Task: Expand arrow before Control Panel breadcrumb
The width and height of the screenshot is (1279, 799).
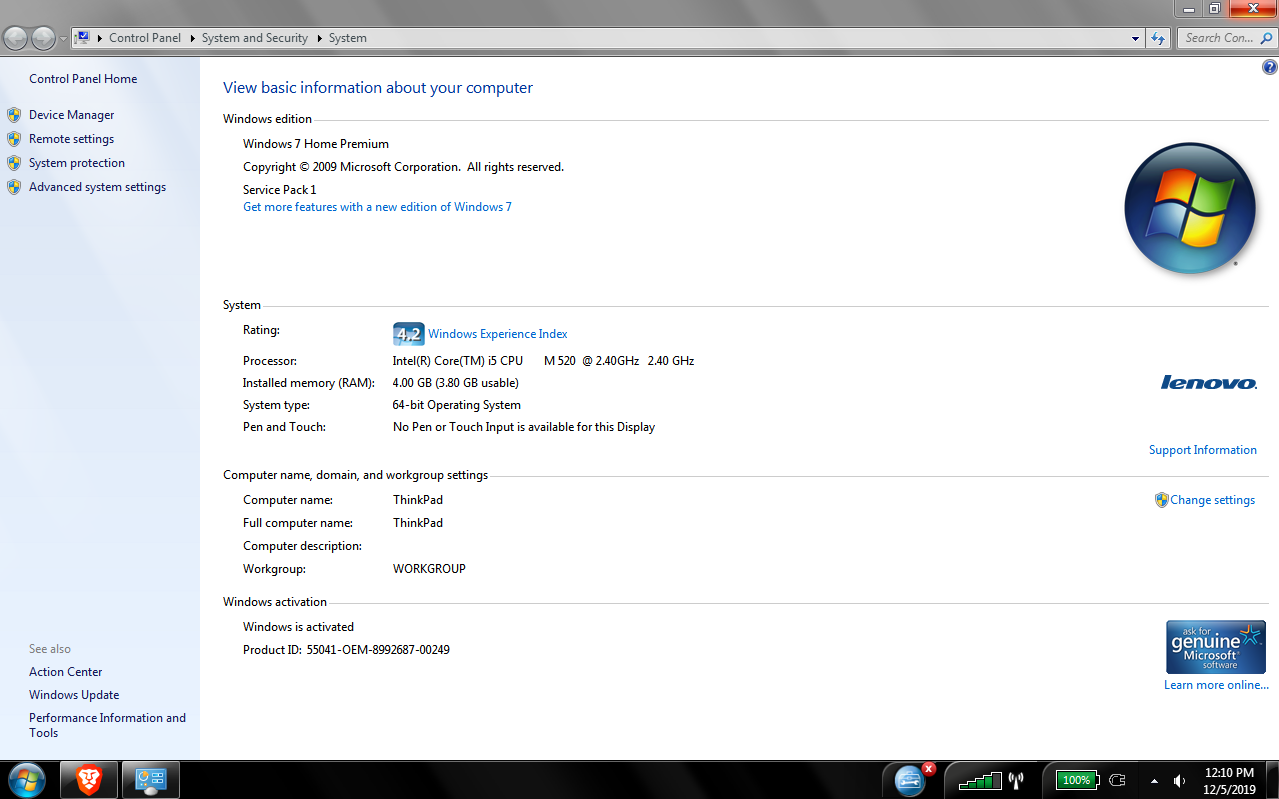Action: [100, 38]
